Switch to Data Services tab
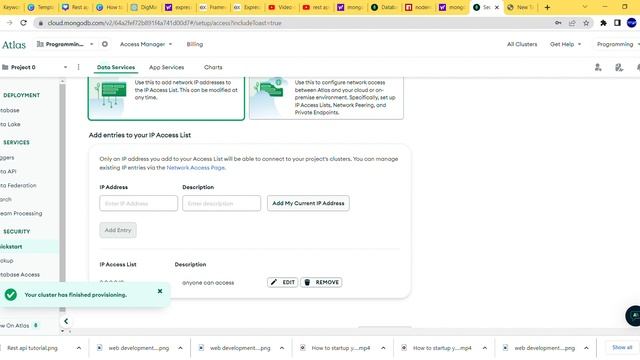The width and height of the screenshot is (640, 360). click(116, 67)
